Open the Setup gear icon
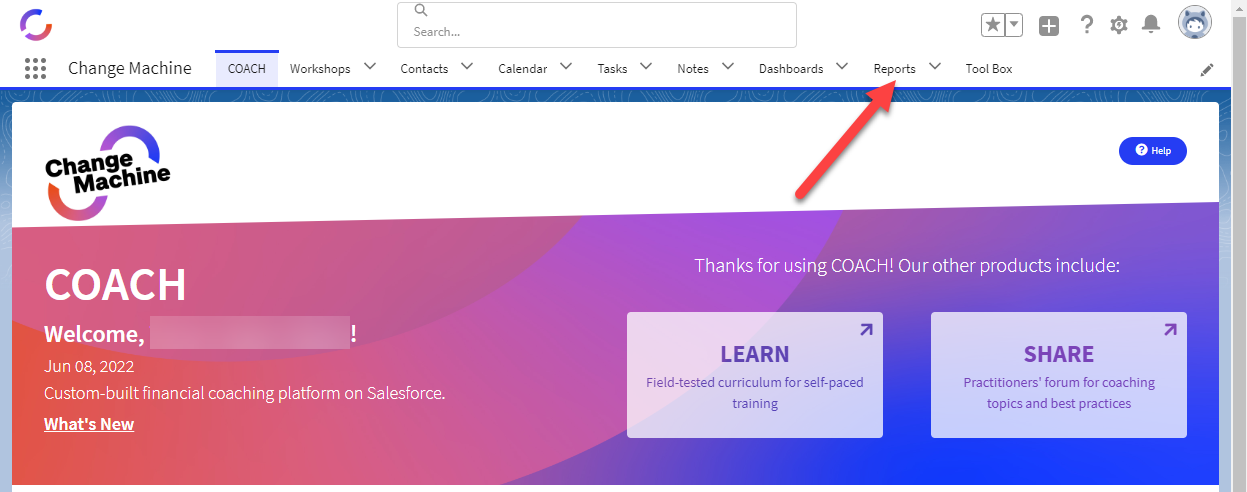This screenshot has width=1247, height=492. (x=1119, y=25)
